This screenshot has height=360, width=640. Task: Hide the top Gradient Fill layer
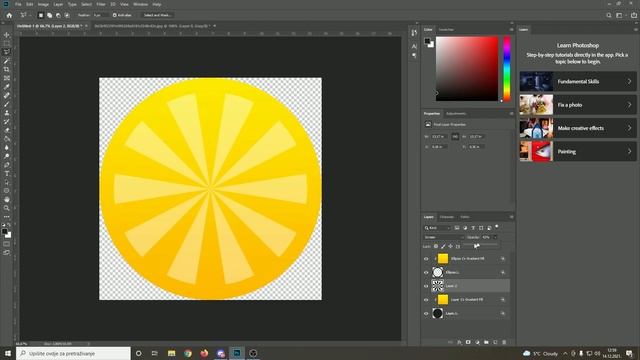(426, 259)
